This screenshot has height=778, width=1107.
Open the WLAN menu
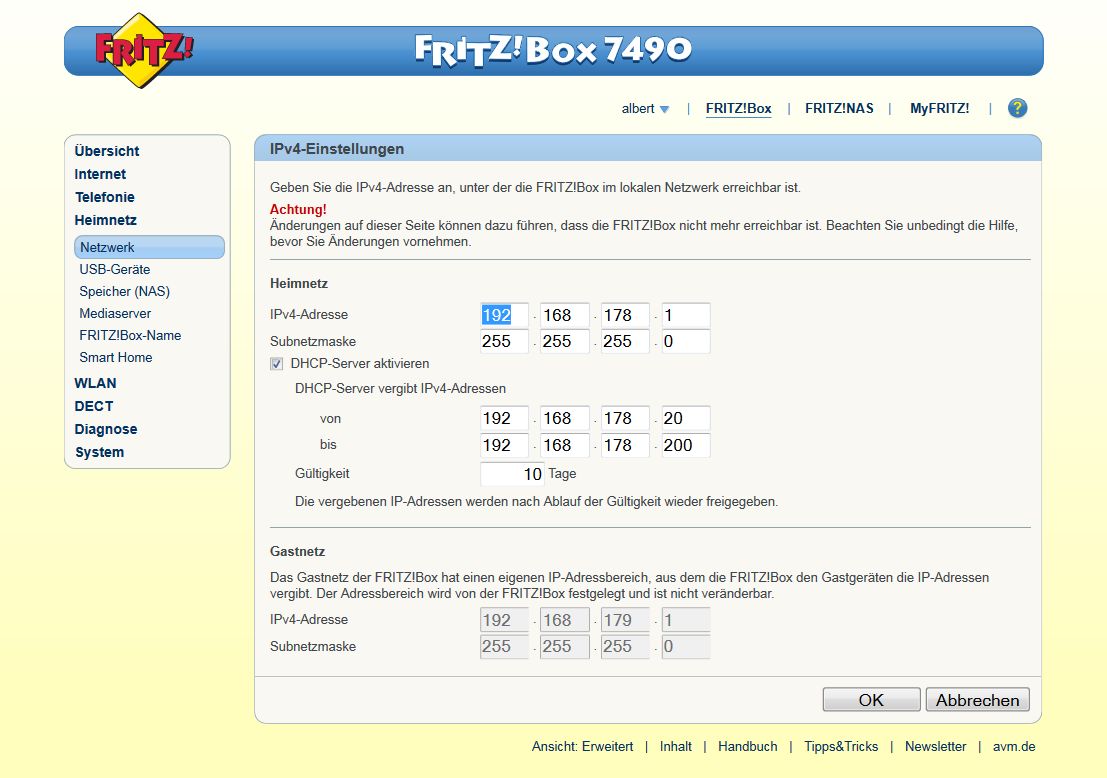coord(95,383)
